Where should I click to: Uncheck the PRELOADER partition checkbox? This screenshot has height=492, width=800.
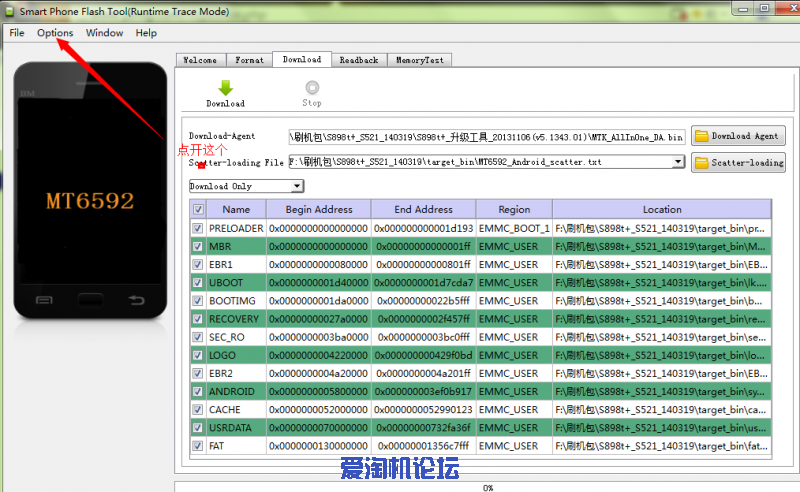(198, 228)
